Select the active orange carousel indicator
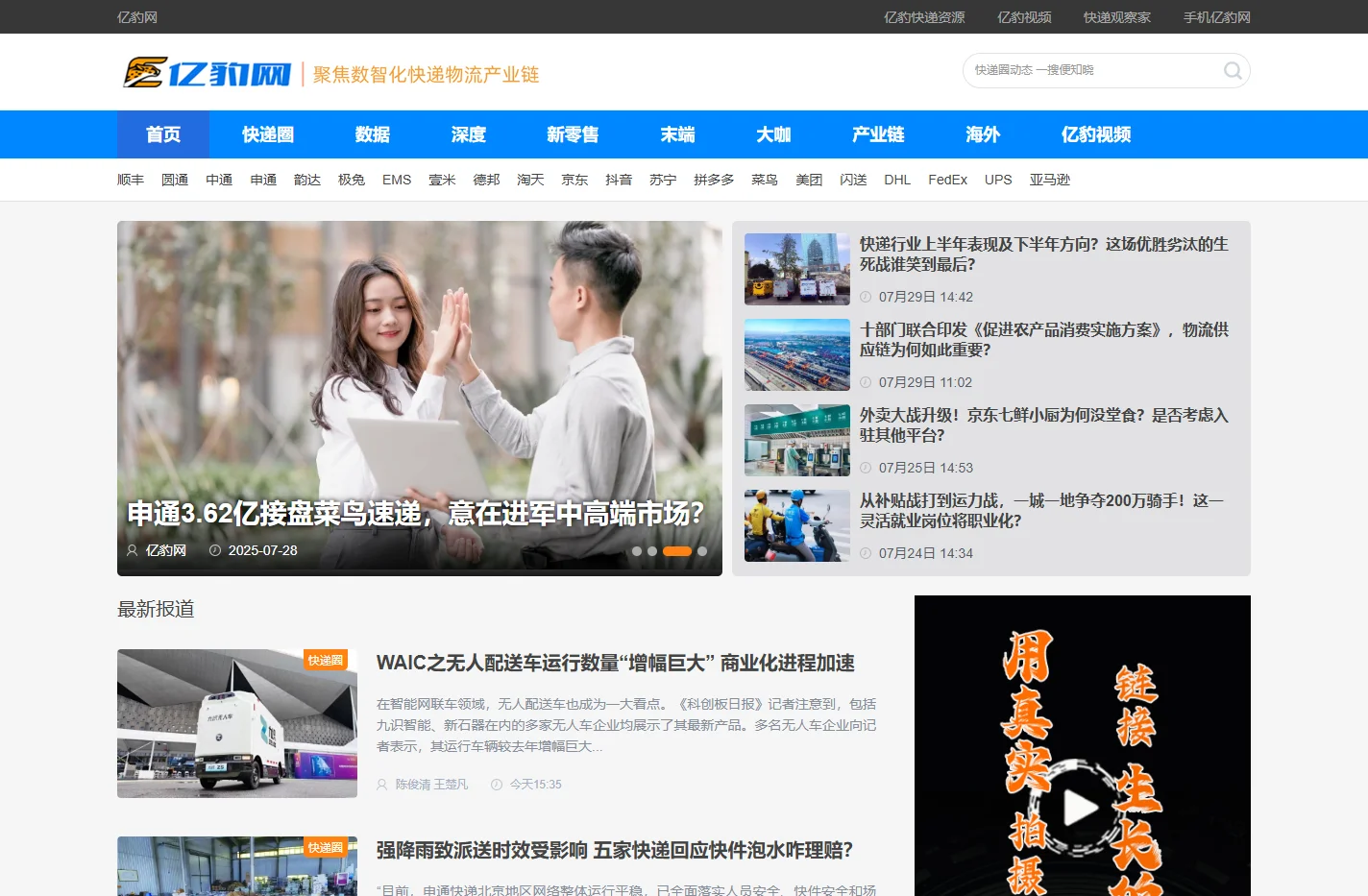The image size is (1368, 896). pos(677,551)
